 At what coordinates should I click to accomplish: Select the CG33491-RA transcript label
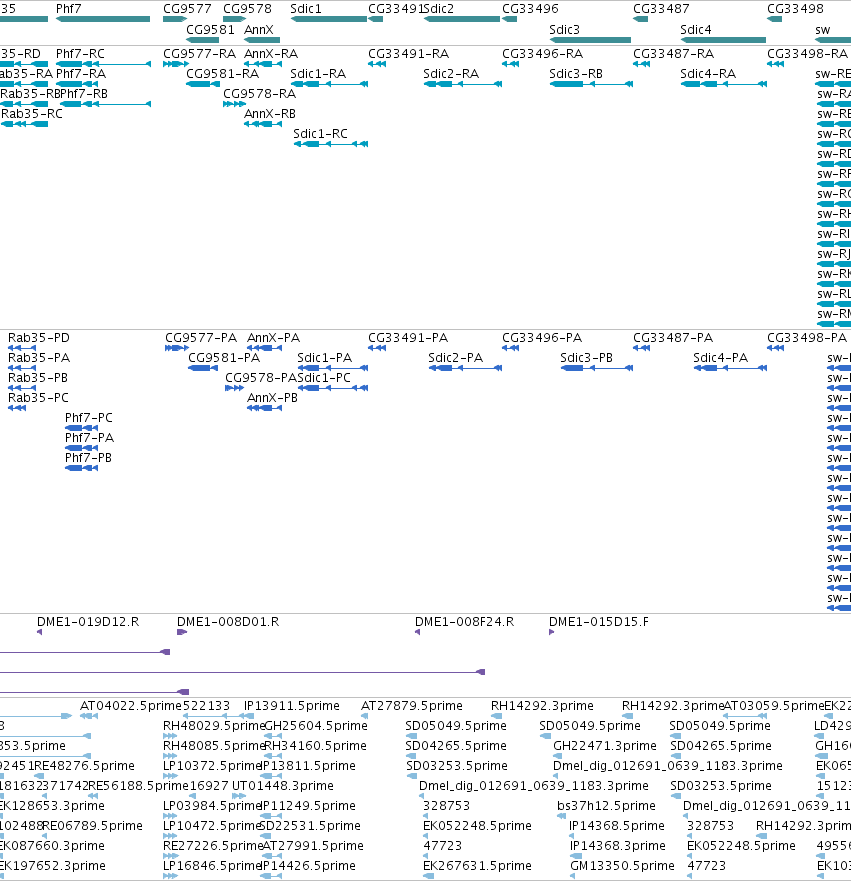pyautogui.click(x=408, y=54)
